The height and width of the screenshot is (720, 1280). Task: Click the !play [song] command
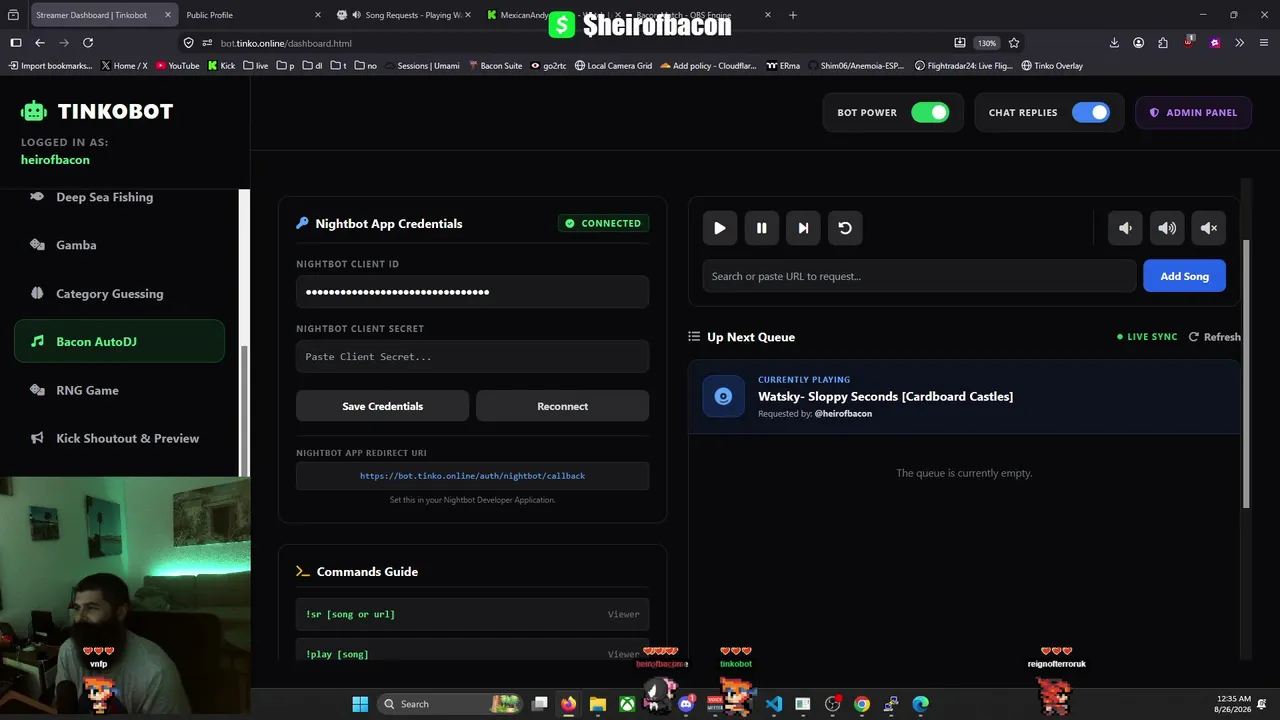coord(337,654)
